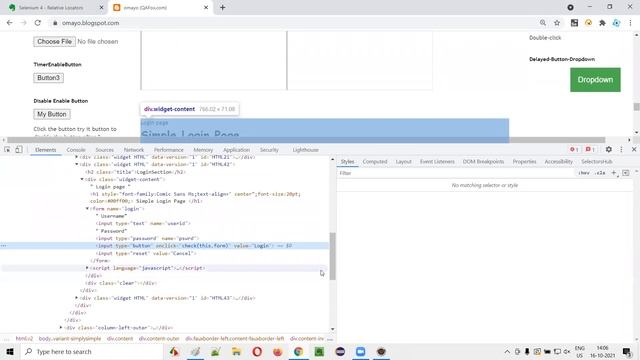Screen dimensions: 640x360
Task: Toggle the inspect element picker icon
Action: click(x=7, y=150)
